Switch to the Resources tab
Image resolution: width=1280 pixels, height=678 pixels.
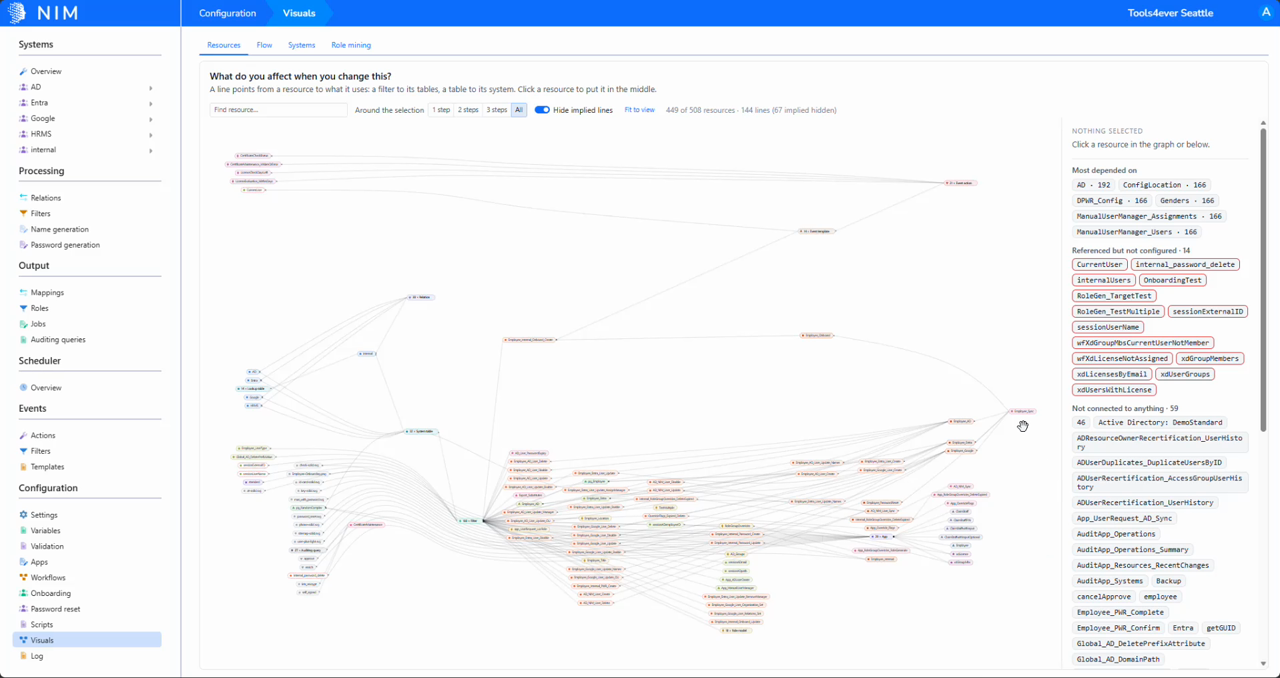coord(224,45)
